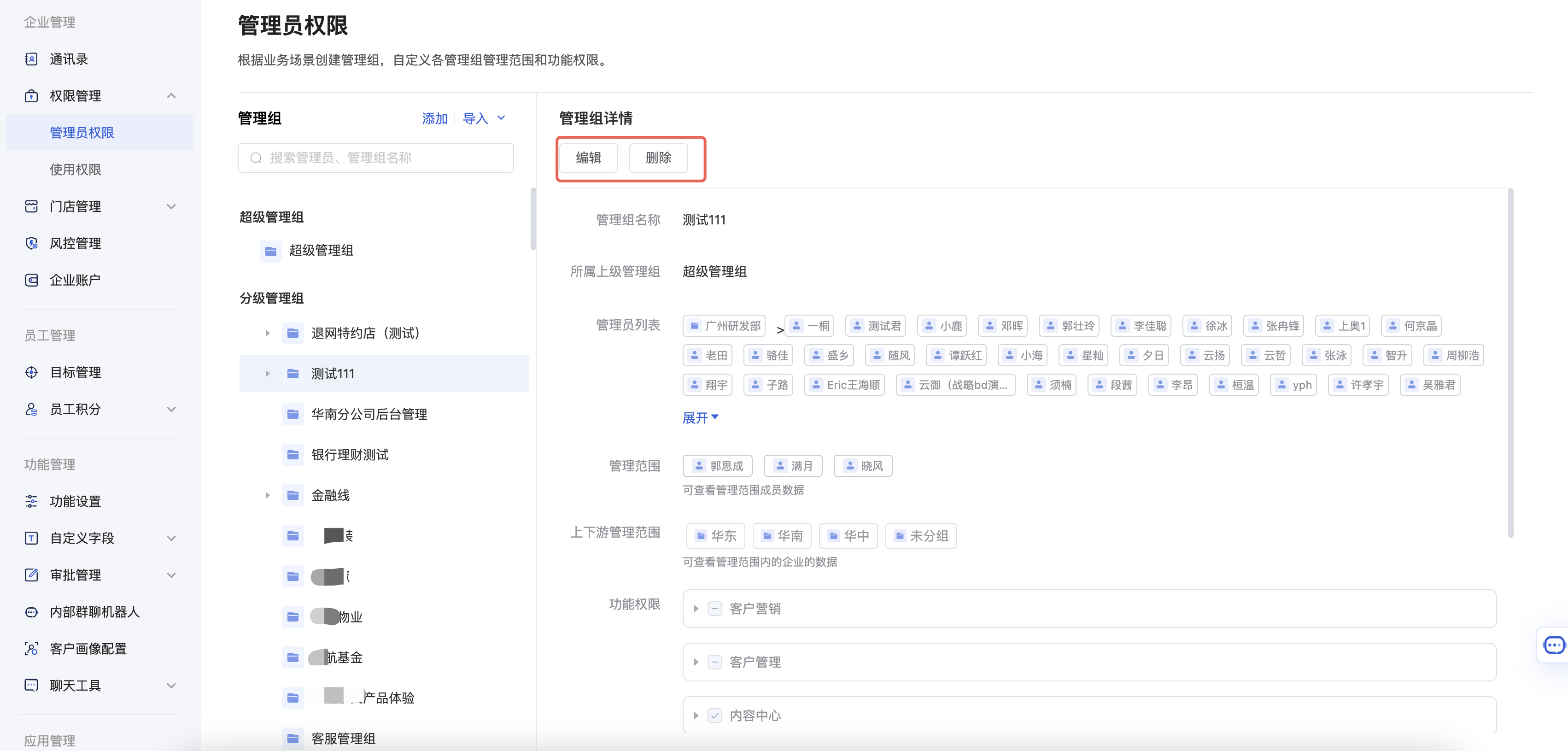The height and width of the screenshot is (751, 1568).
Task: Open 通讯录 contacts icon in sidebar
Action: click(x=31, y=59)
